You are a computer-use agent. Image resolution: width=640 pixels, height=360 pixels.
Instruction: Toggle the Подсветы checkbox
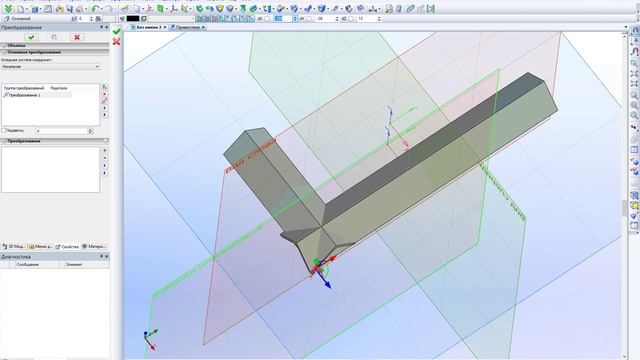[x=4, y=131]
